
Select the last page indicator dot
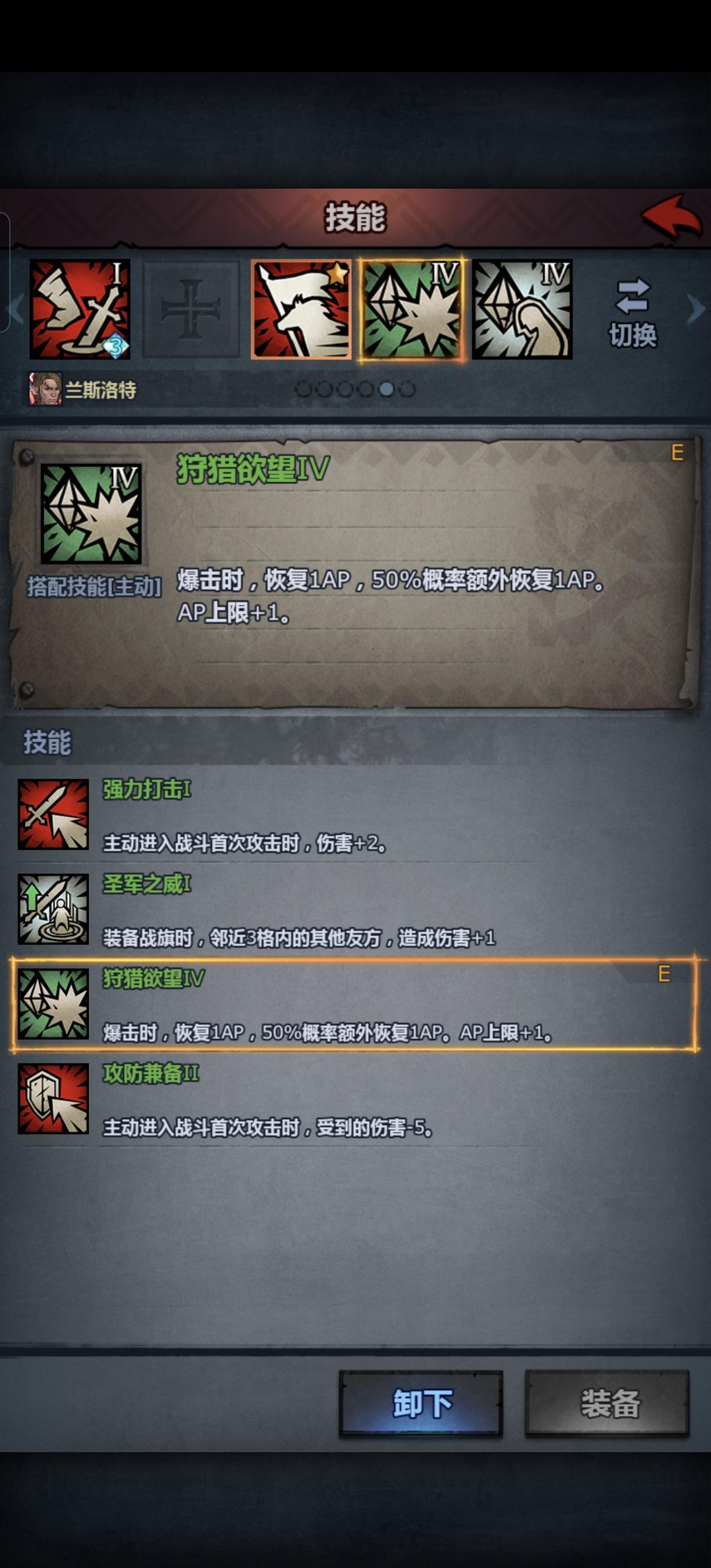[x=407, y=389]
